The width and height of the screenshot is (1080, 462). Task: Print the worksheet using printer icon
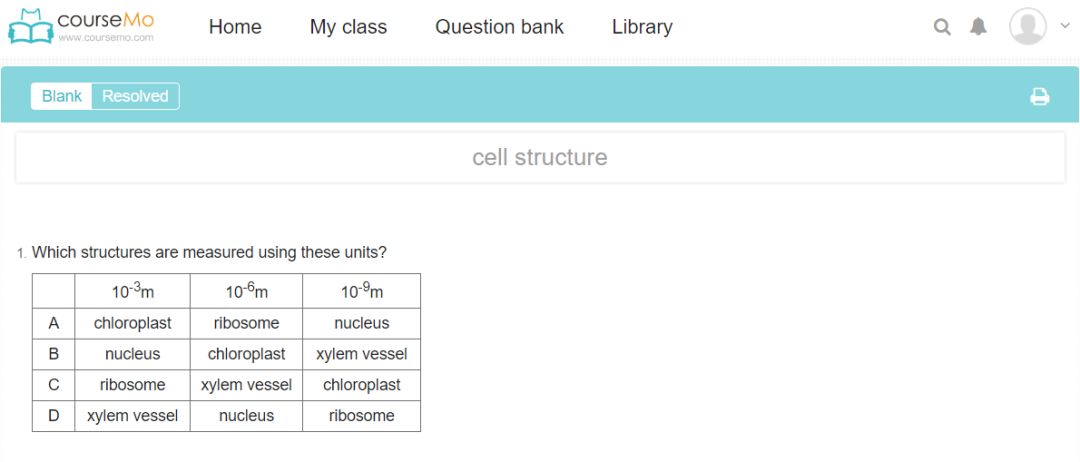pyautogui.click(x=1040, y=97)
